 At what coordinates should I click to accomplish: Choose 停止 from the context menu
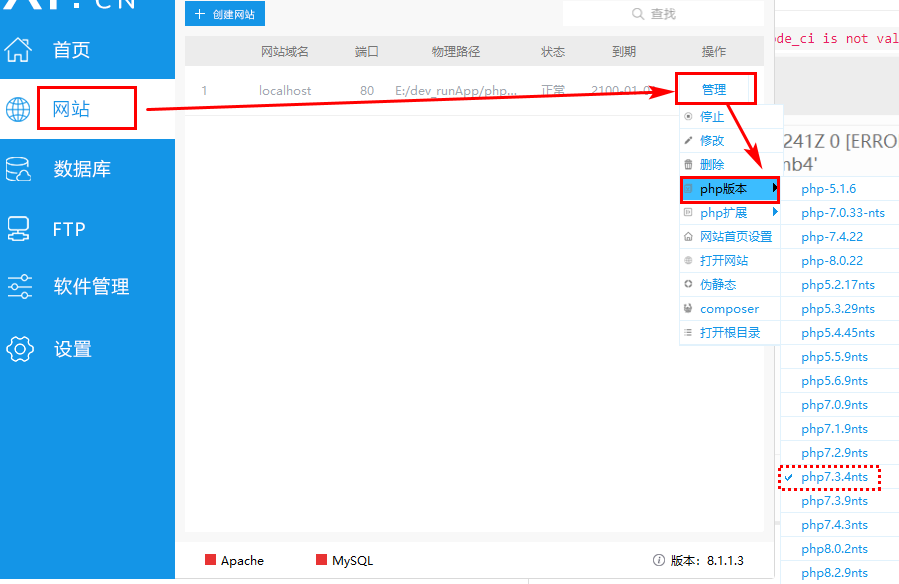pyautogui.click(x=730, y=116)
